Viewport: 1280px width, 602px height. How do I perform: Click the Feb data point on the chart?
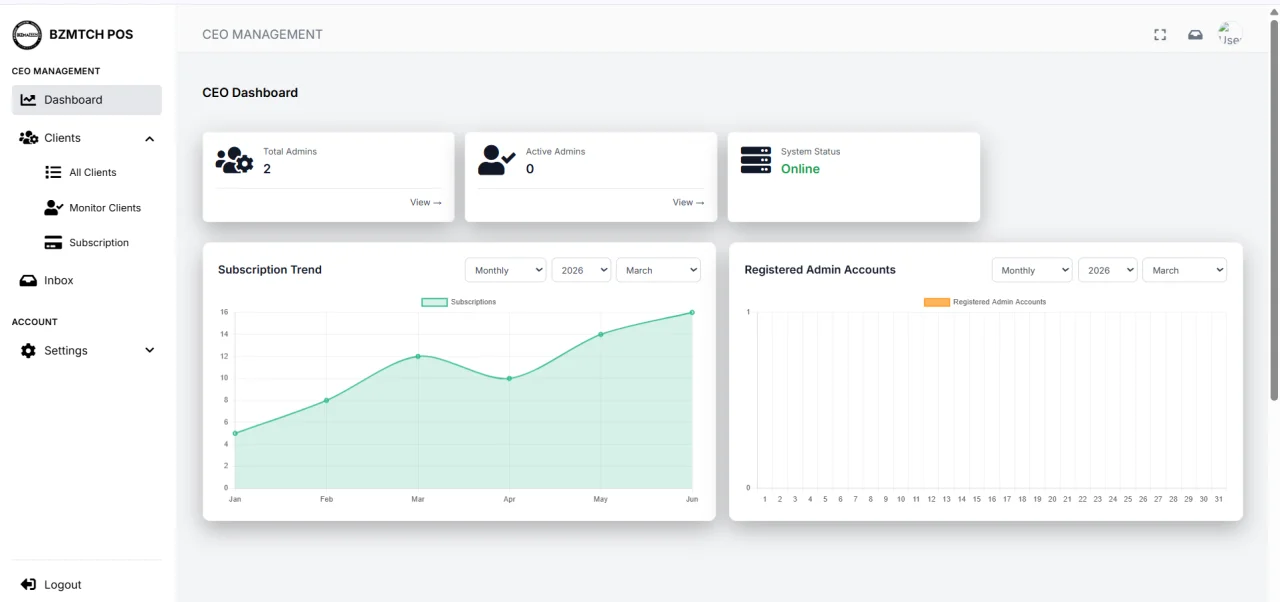[x=326, y=400]
